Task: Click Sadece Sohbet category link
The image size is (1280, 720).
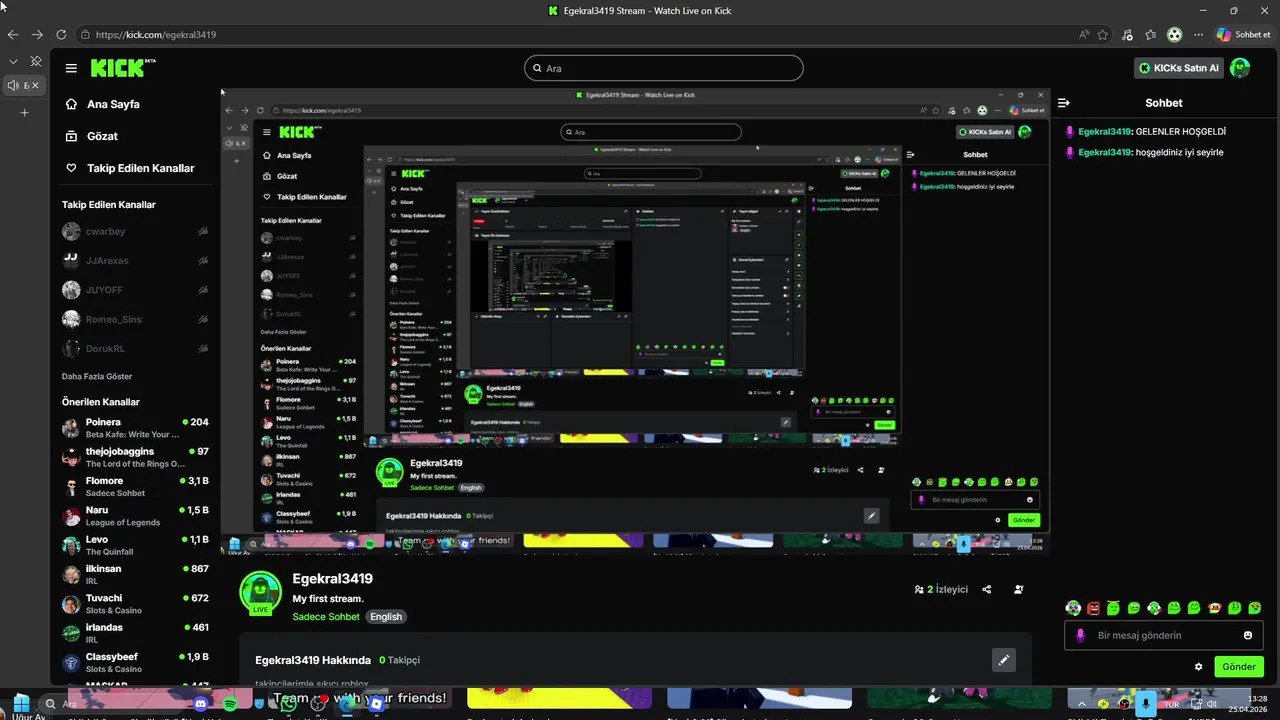Action: click(326, 617)
